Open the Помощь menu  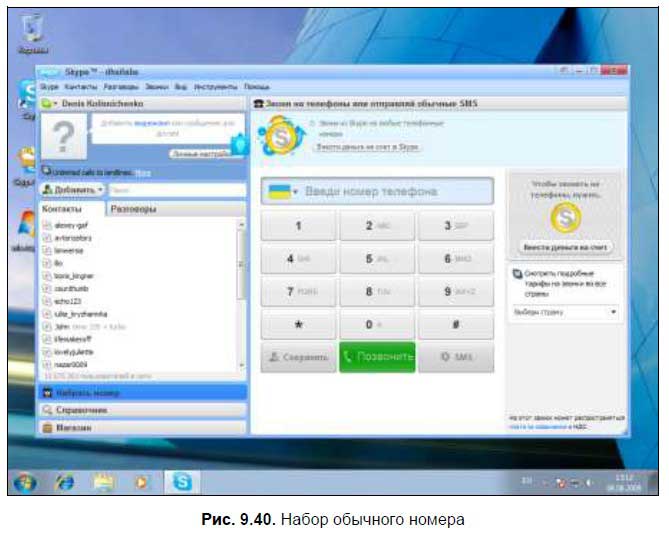coord(256,87)
